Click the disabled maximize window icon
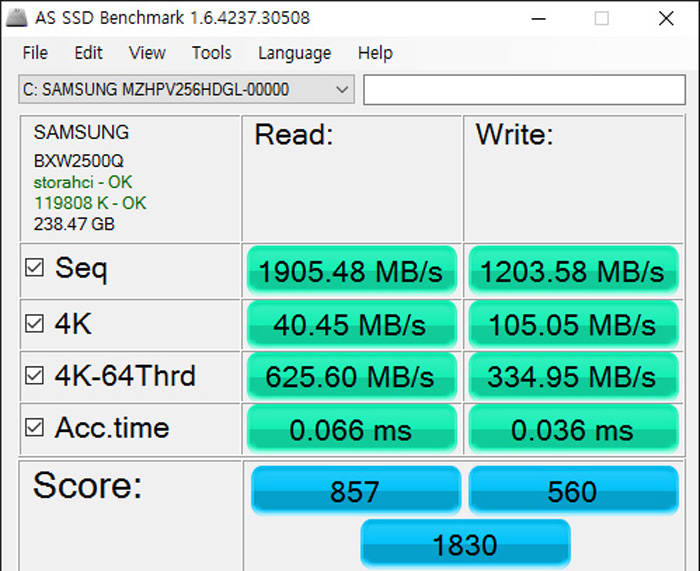 point(601,19)
